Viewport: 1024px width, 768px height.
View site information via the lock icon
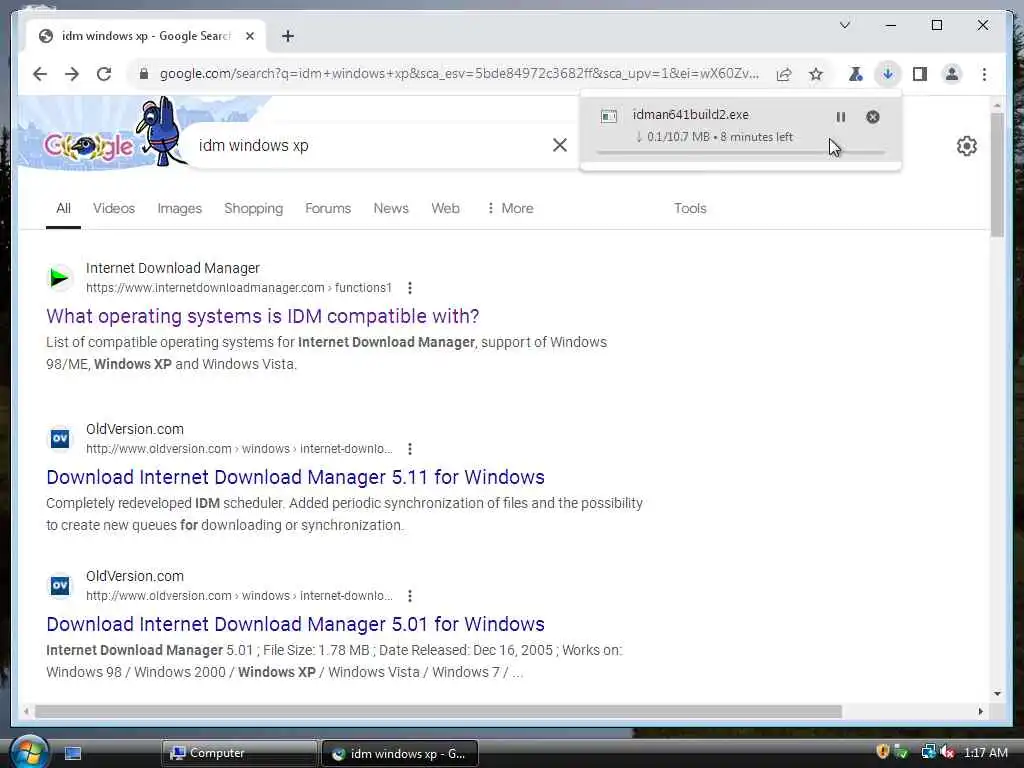coord(144,74)
